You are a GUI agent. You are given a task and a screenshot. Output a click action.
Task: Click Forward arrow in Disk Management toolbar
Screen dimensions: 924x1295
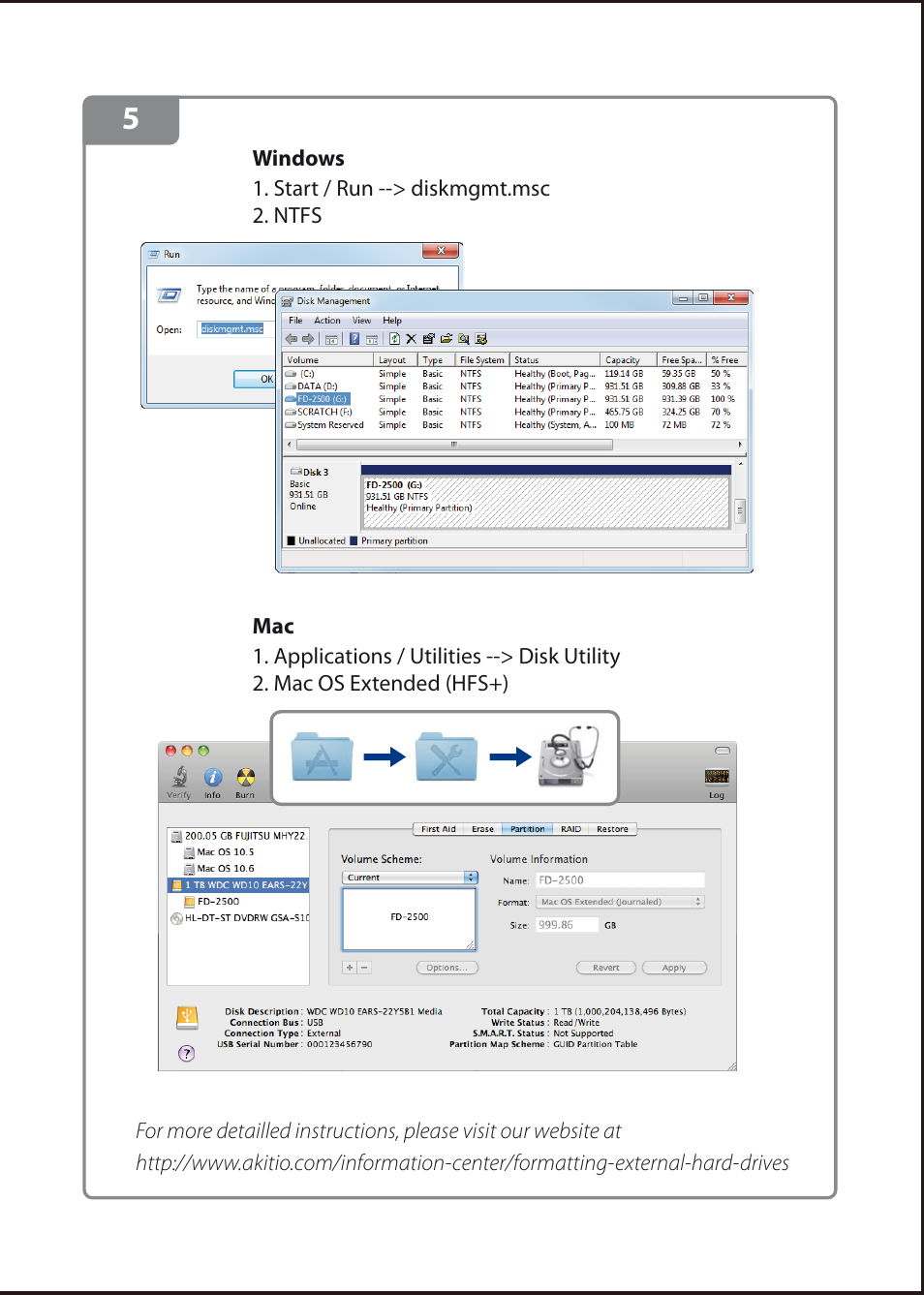coord(308,339)
